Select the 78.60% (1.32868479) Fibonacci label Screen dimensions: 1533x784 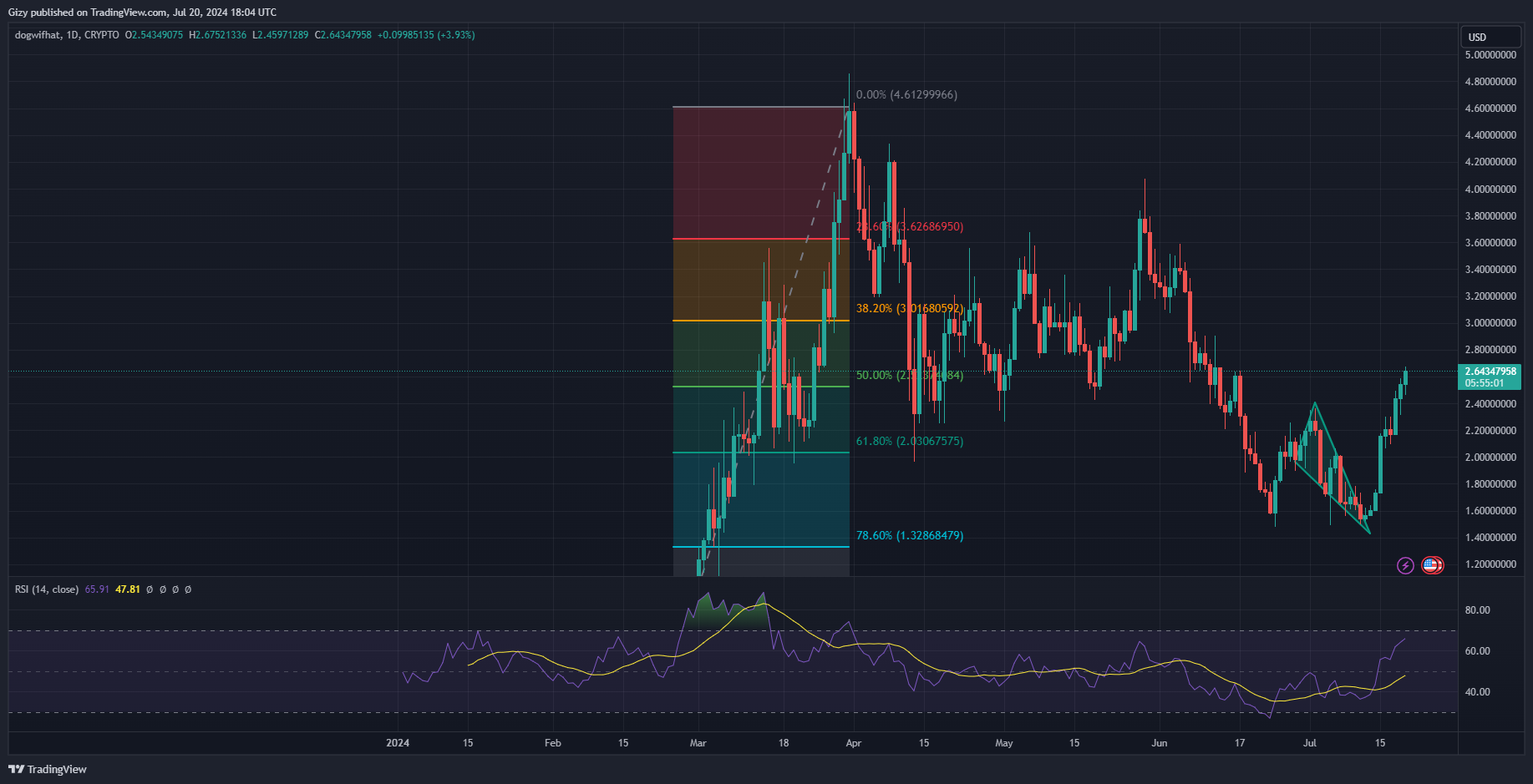click(910, 535)
